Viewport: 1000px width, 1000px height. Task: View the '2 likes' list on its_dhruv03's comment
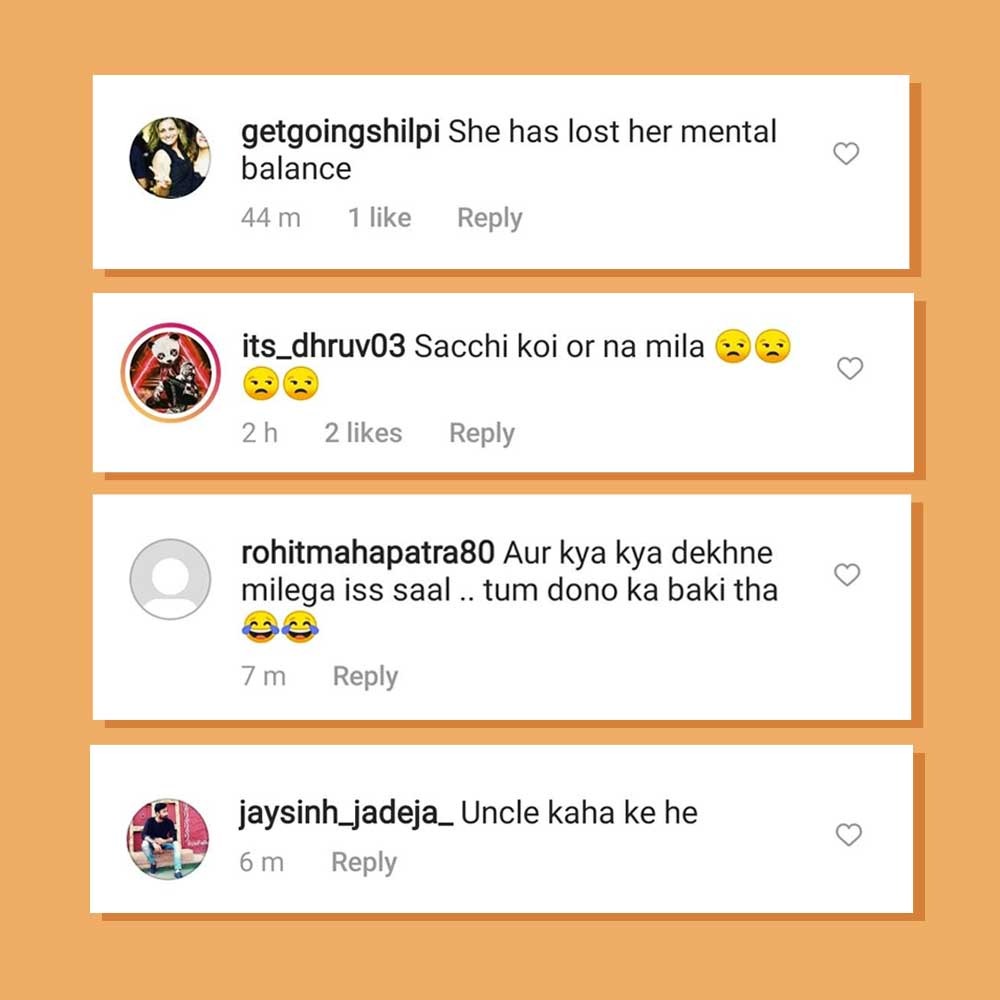tap(364, 433)
